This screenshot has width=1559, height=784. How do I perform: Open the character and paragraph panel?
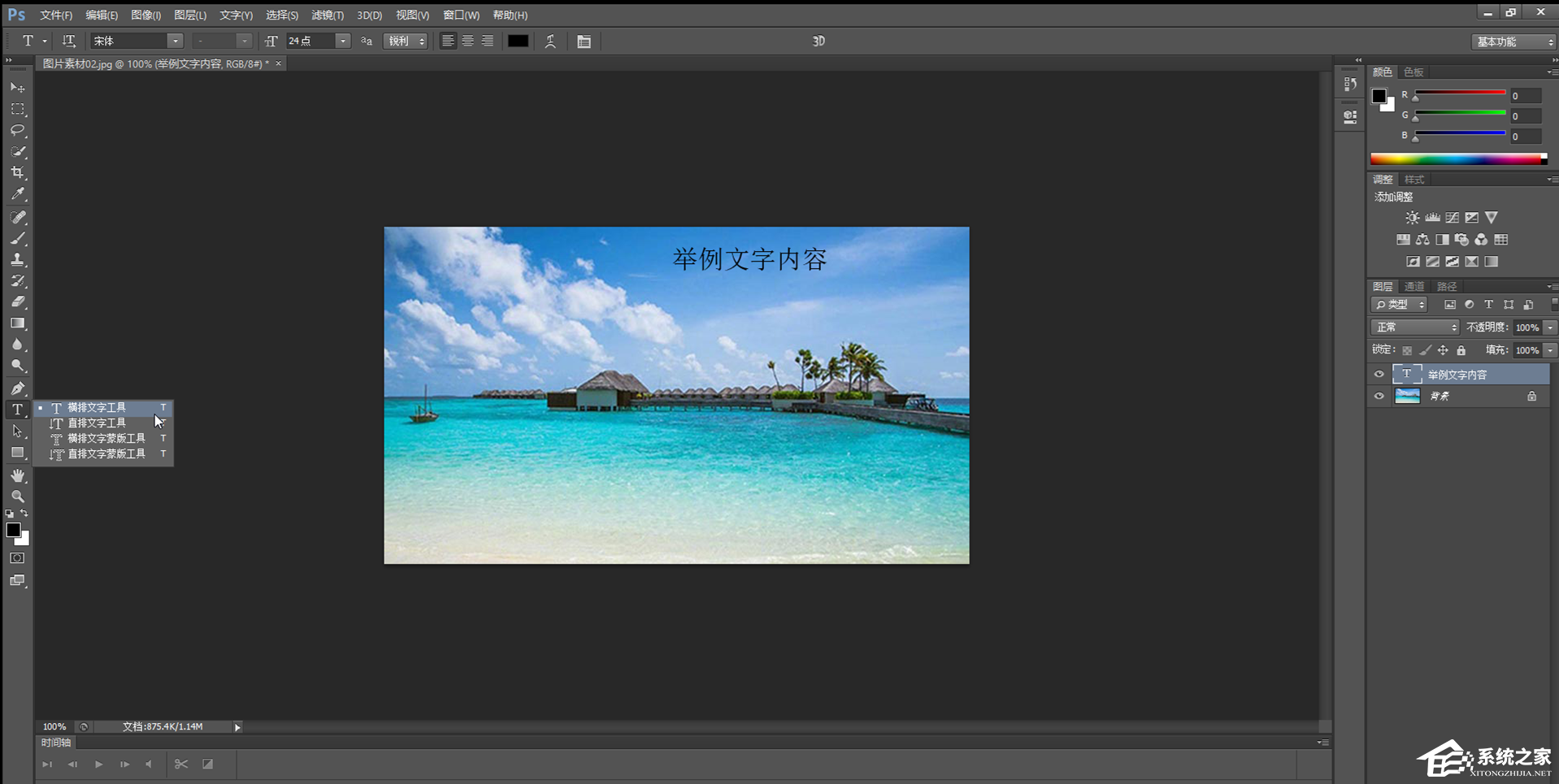584,41
